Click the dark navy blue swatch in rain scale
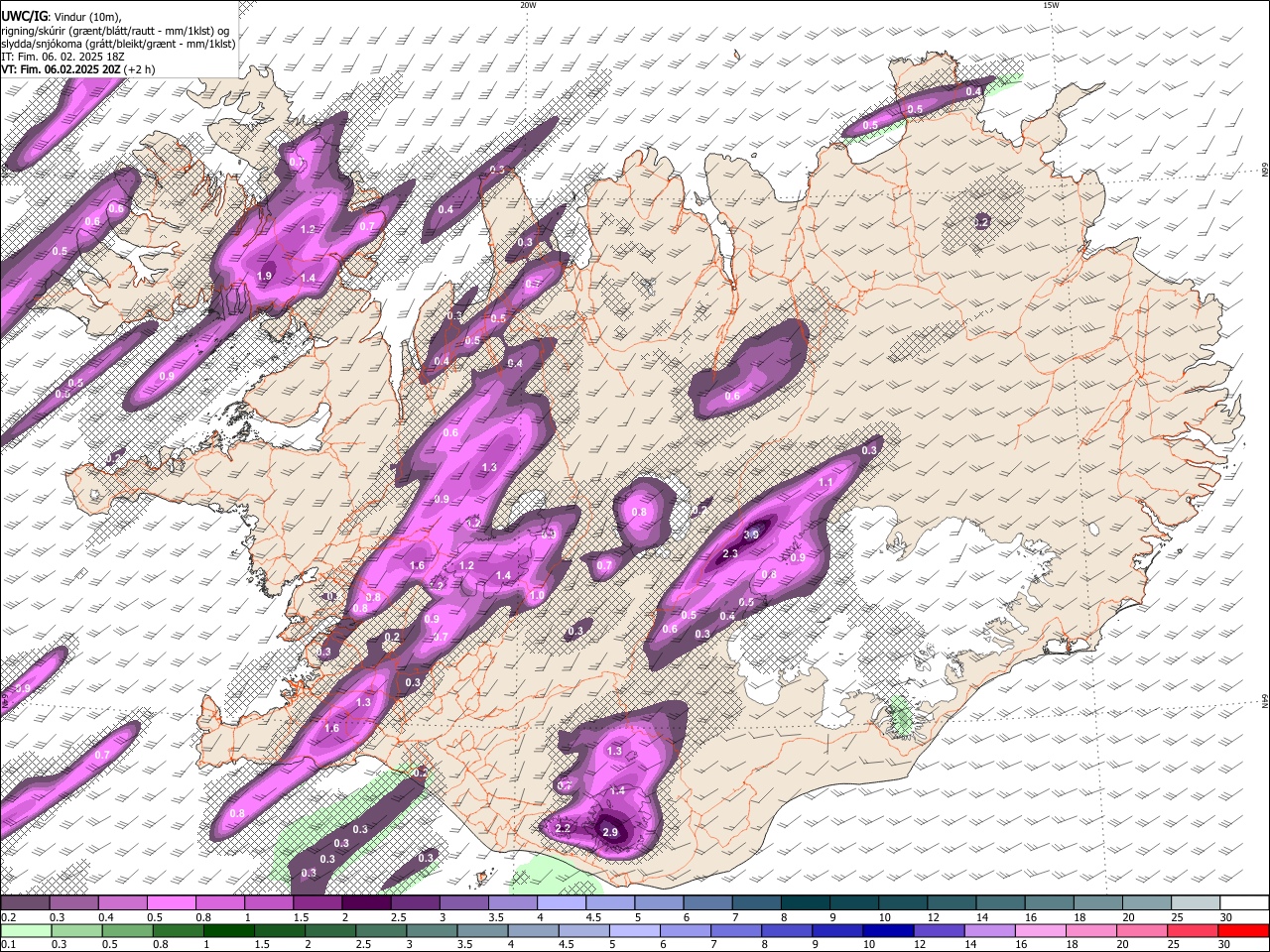1270x952 pixels. pyautogui.click(x=886, y=930)
